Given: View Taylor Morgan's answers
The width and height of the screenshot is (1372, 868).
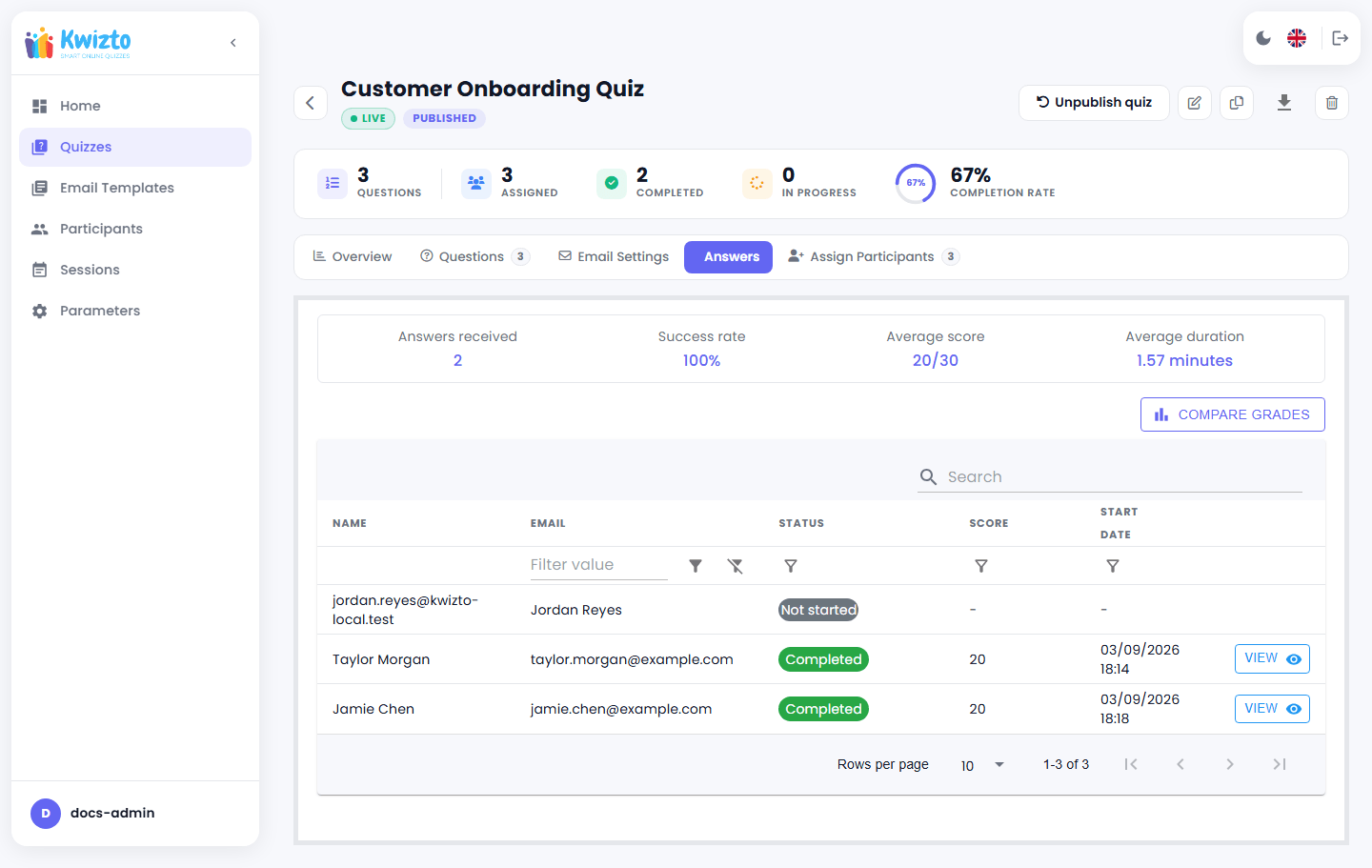Looking at the screenshot, I should click(1272, 659).
